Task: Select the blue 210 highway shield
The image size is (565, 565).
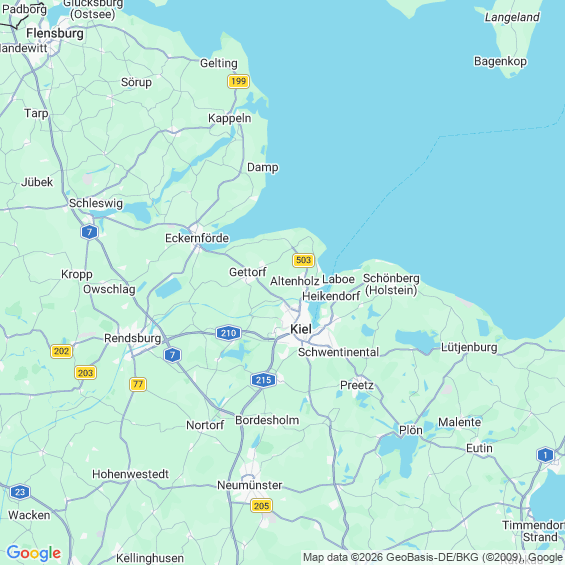Action: 228,333
